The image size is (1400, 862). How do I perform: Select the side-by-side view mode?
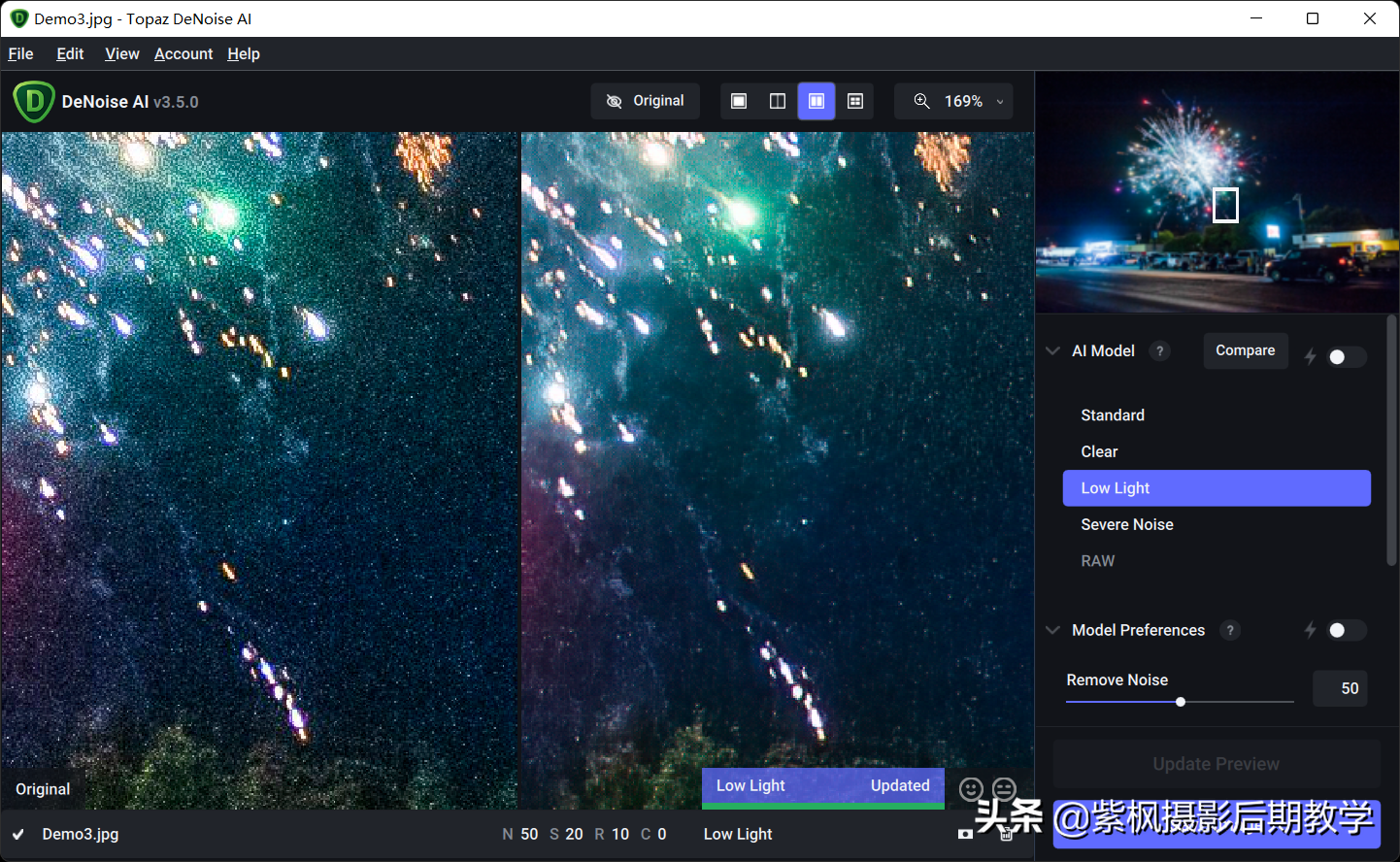[x=817, y=101]
